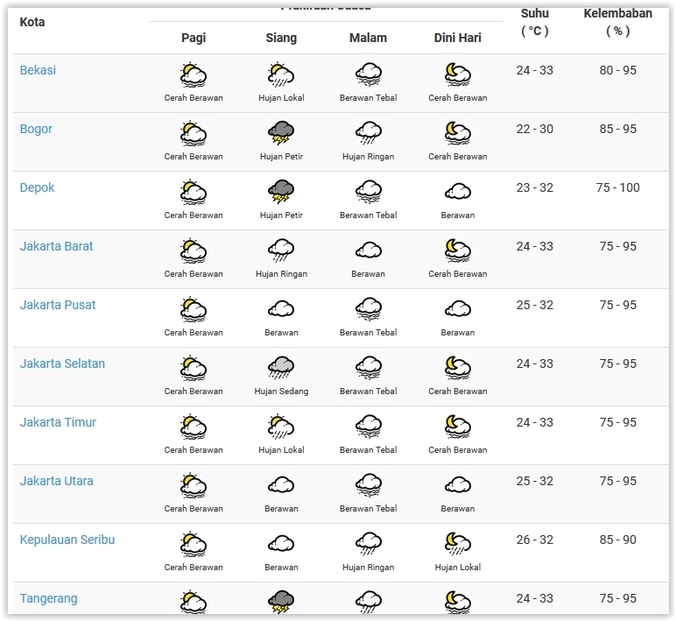Click Tangerang's Siang thunderstorm icon

tap(281, 601)
